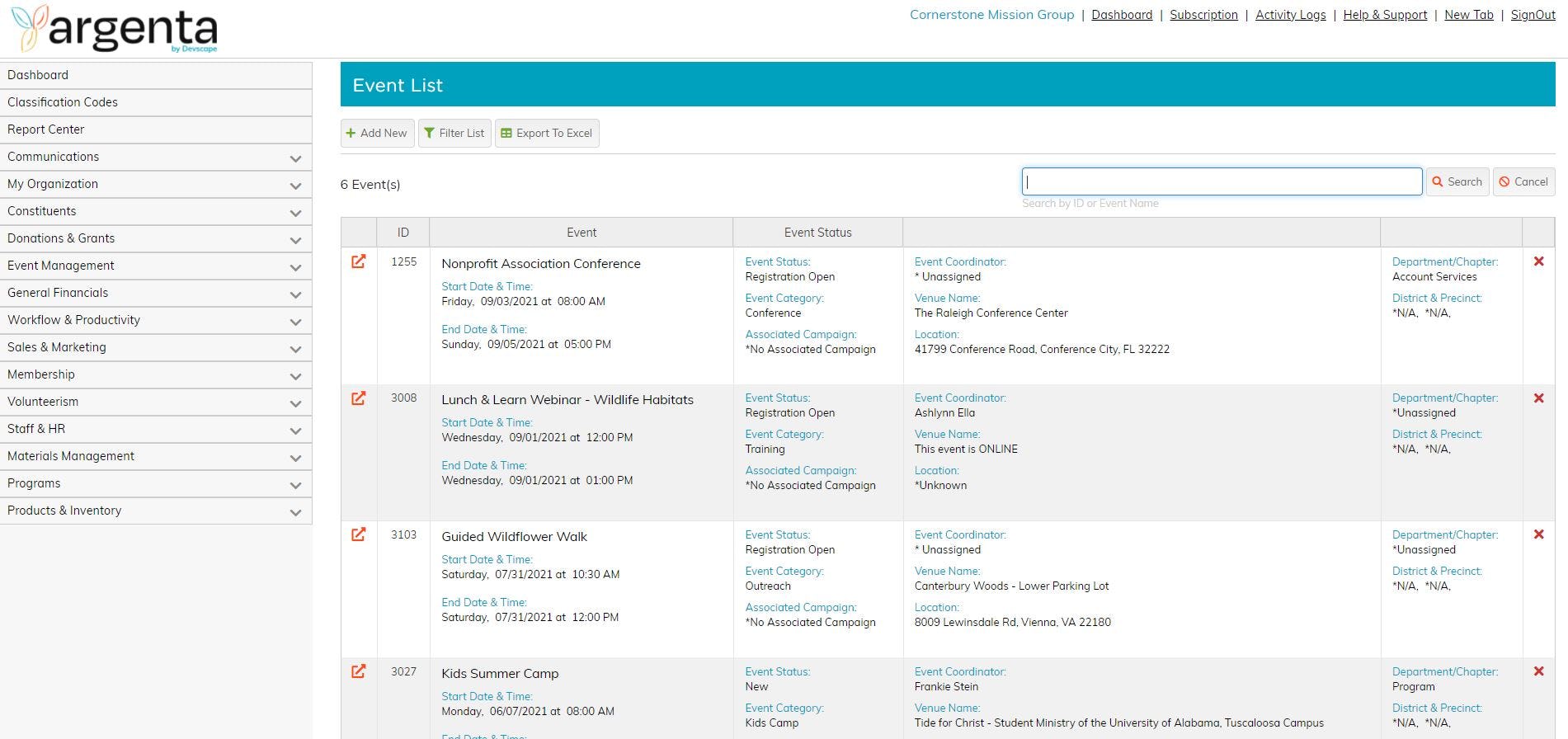Expand the Communications menu chevron
This screenshot has height=739, width=1568.
295,158
